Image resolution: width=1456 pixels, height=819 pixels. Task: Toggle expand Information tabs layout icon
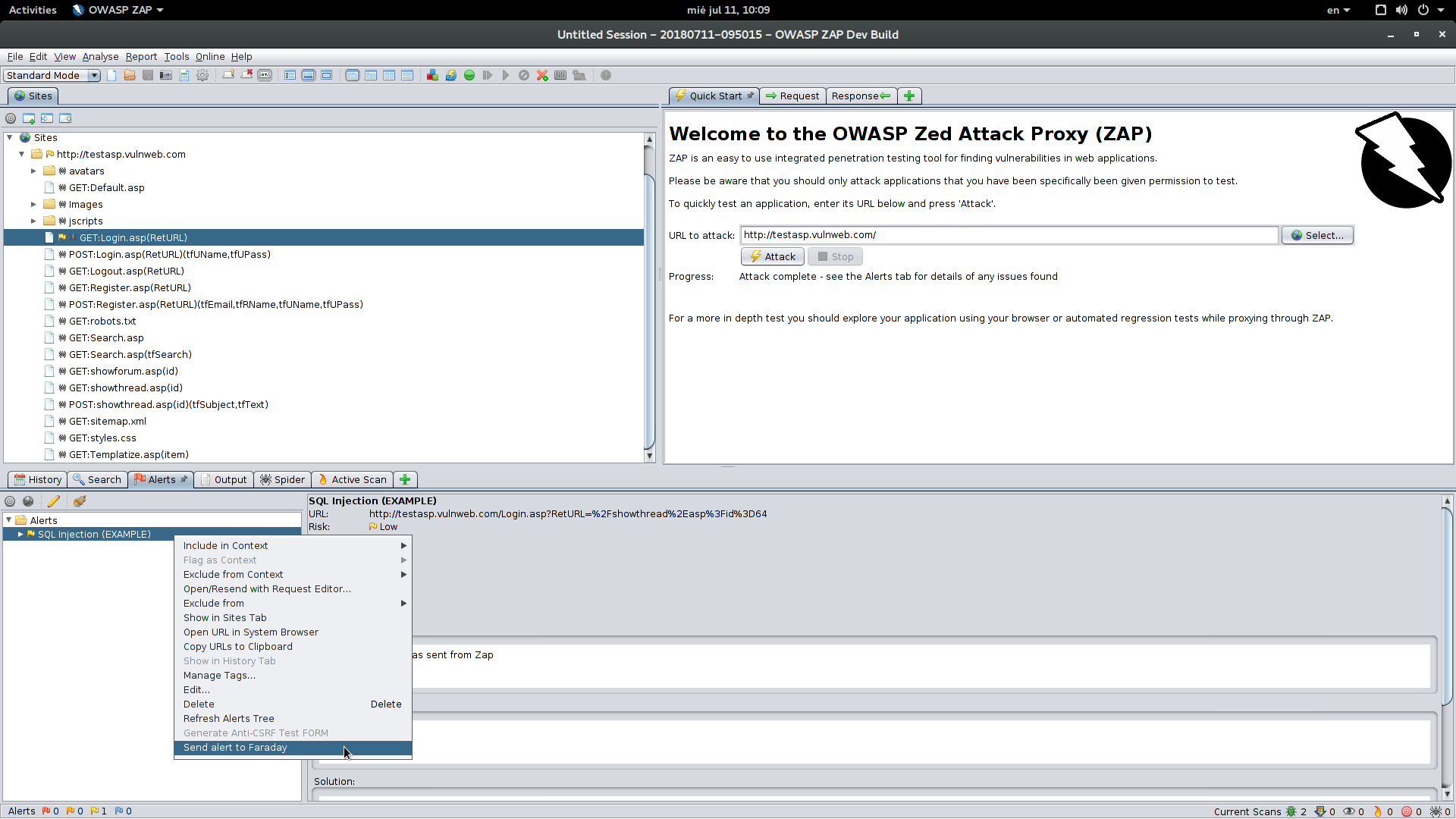(x=309, y=75)
